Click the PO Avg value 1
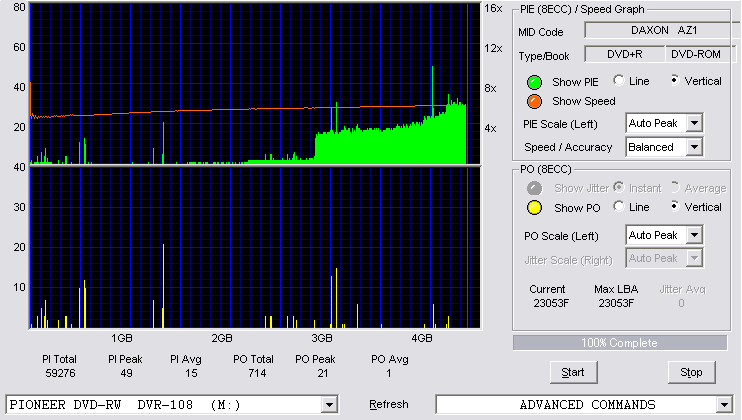The image size is (742, 420). click(x=389, y=373)
